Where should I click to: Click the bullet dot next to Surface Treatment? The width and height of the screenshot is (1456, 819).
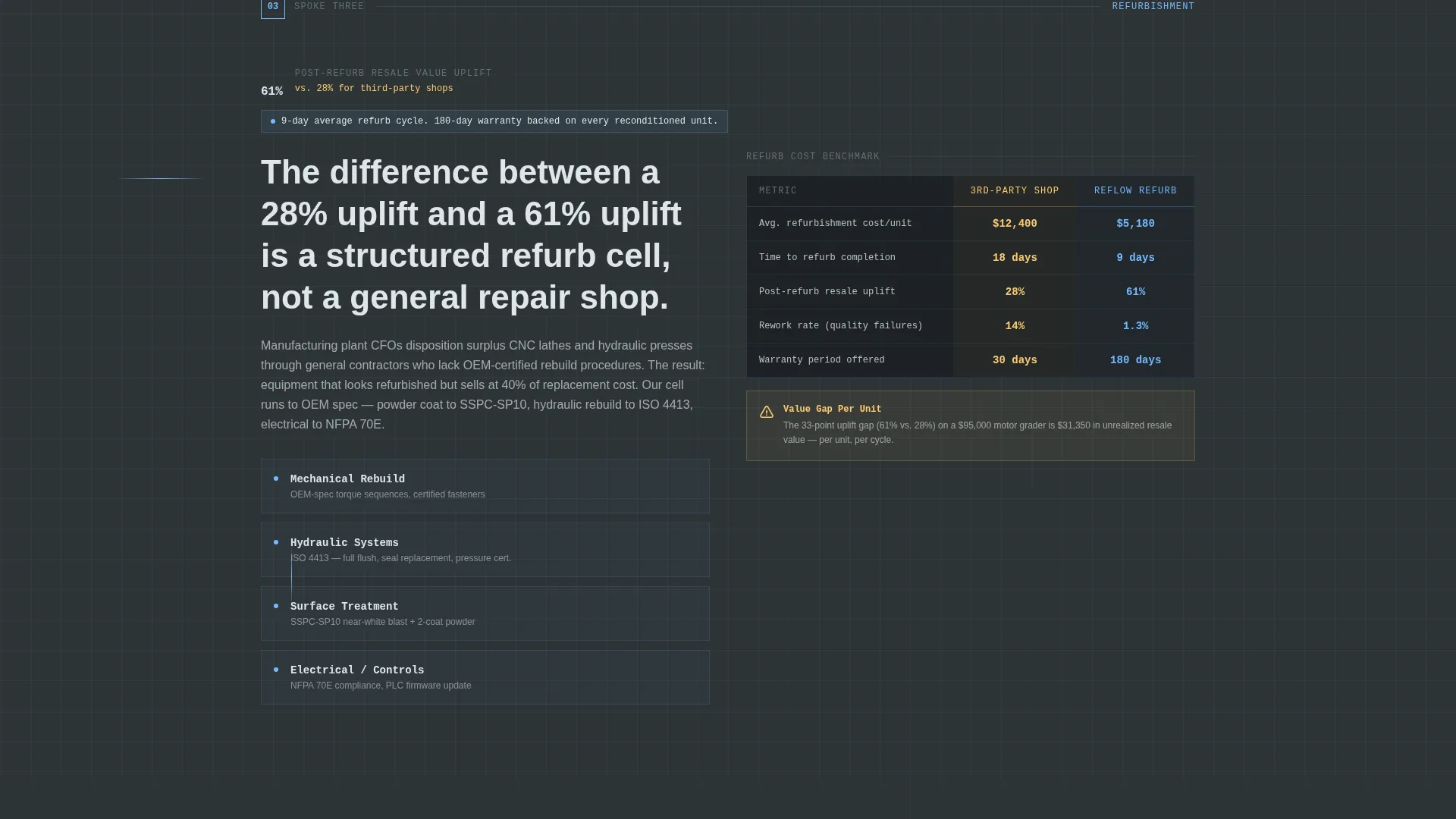[x=276, y=606]
